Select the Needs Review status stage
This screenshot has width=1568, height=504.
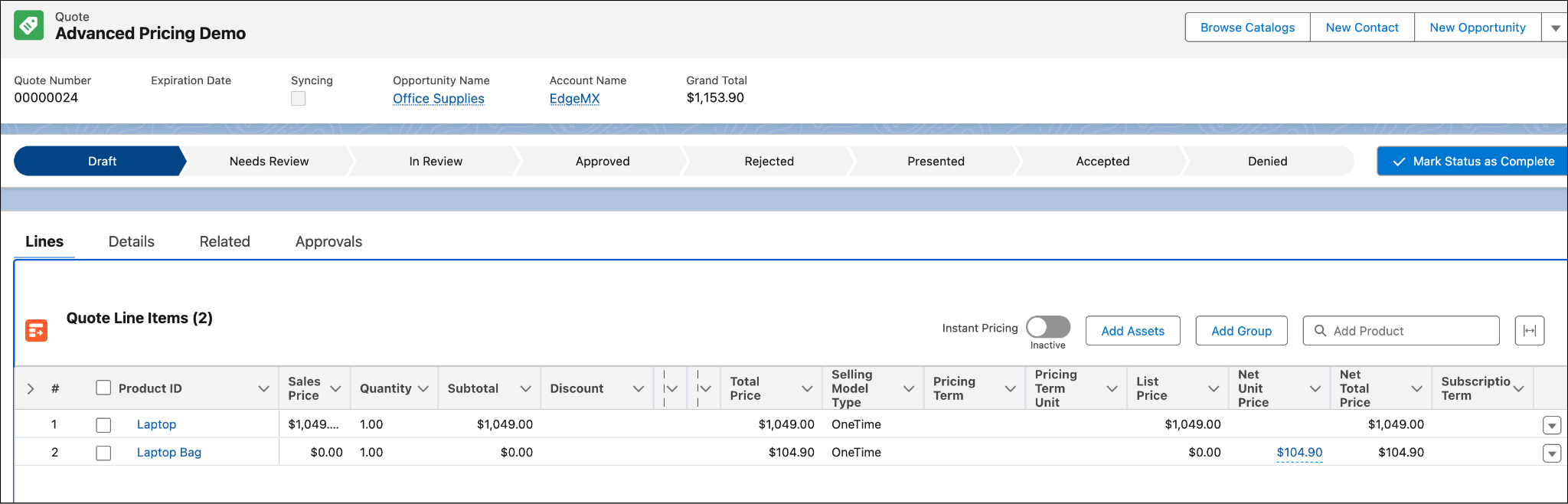(x=269, y=161)
